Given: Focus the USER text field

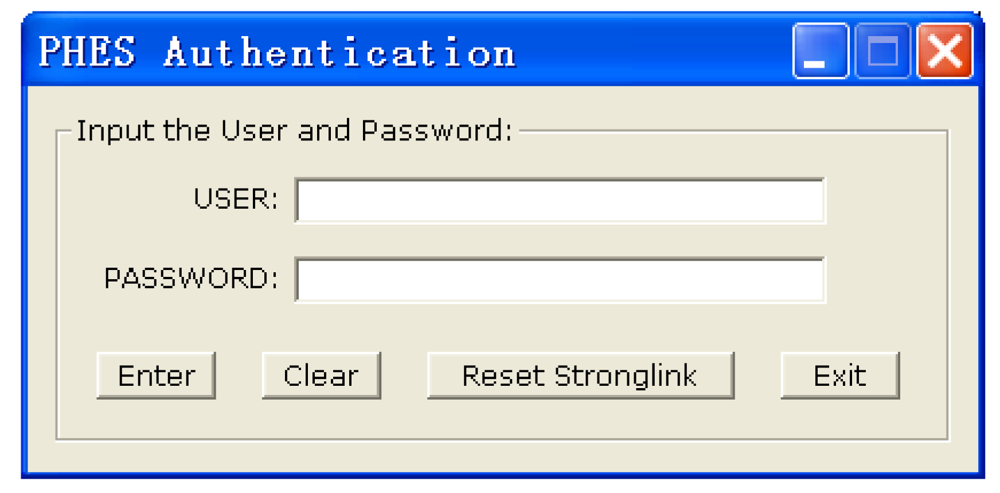Looking at the screenshot, I should pyautogui.click(x=560, y=200).
